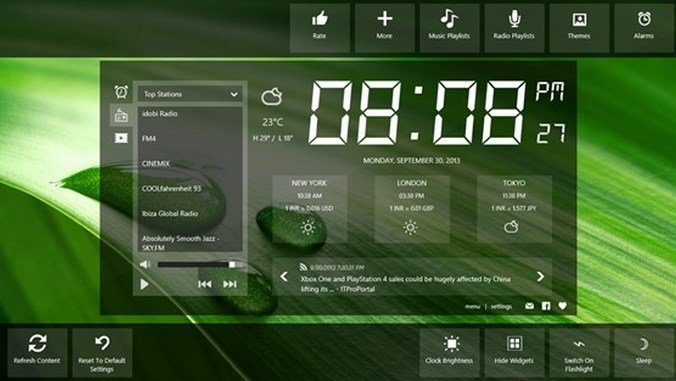Click the 23°C temperature reading
The height and width of the screenshot is (381, 676).
coord(273,122)
